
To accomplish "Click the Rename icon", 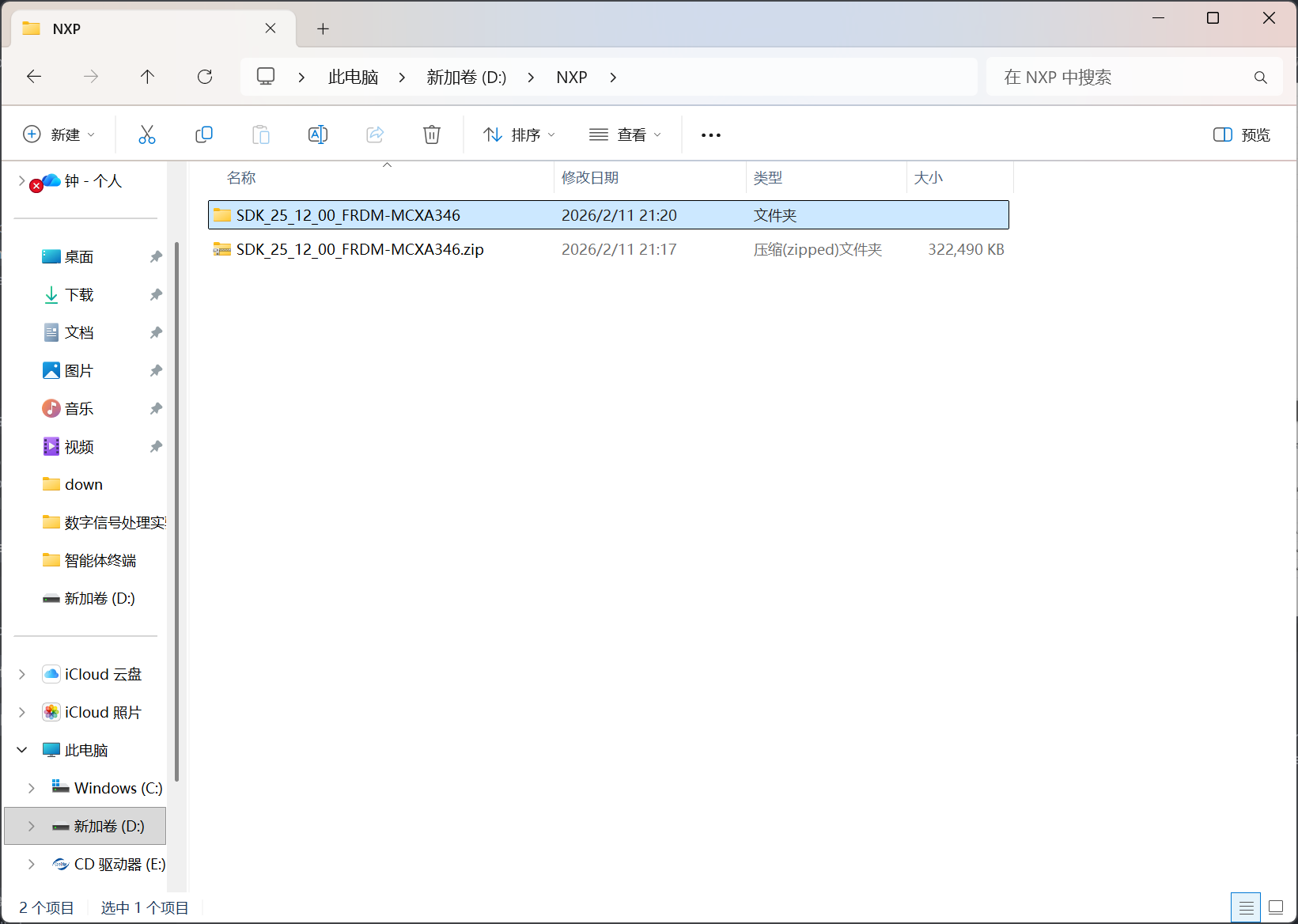I will tap(318, 134).
